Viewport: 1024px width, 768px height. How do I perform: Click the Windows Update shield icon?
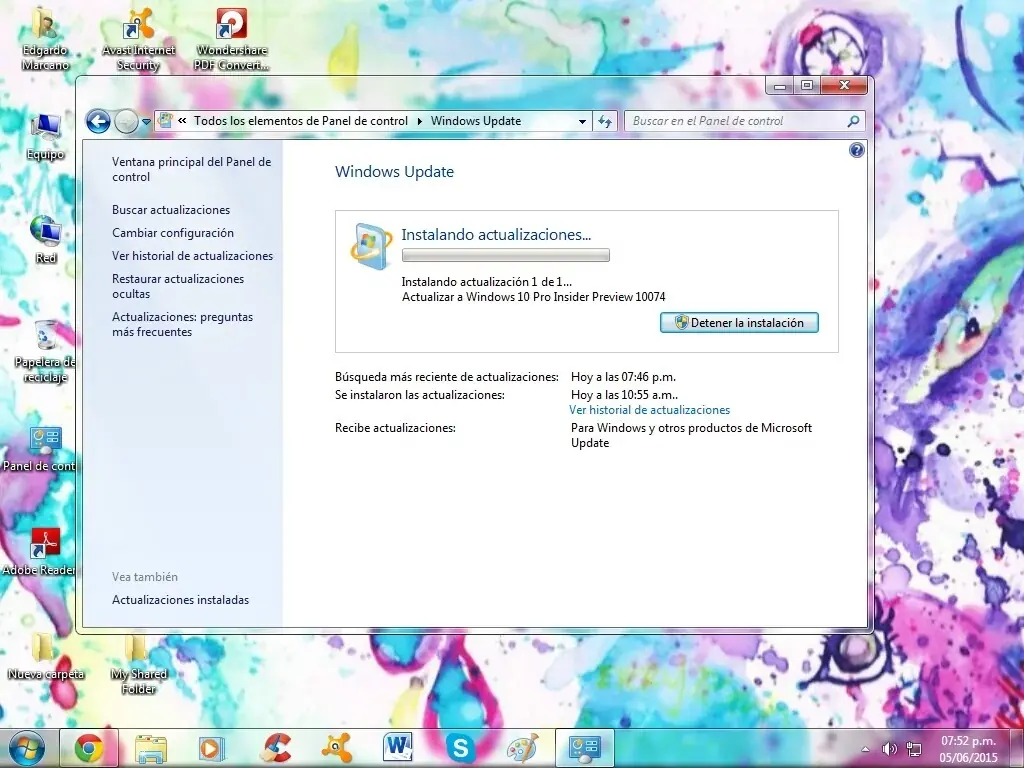pyautogui.click(x=370, y=246)
